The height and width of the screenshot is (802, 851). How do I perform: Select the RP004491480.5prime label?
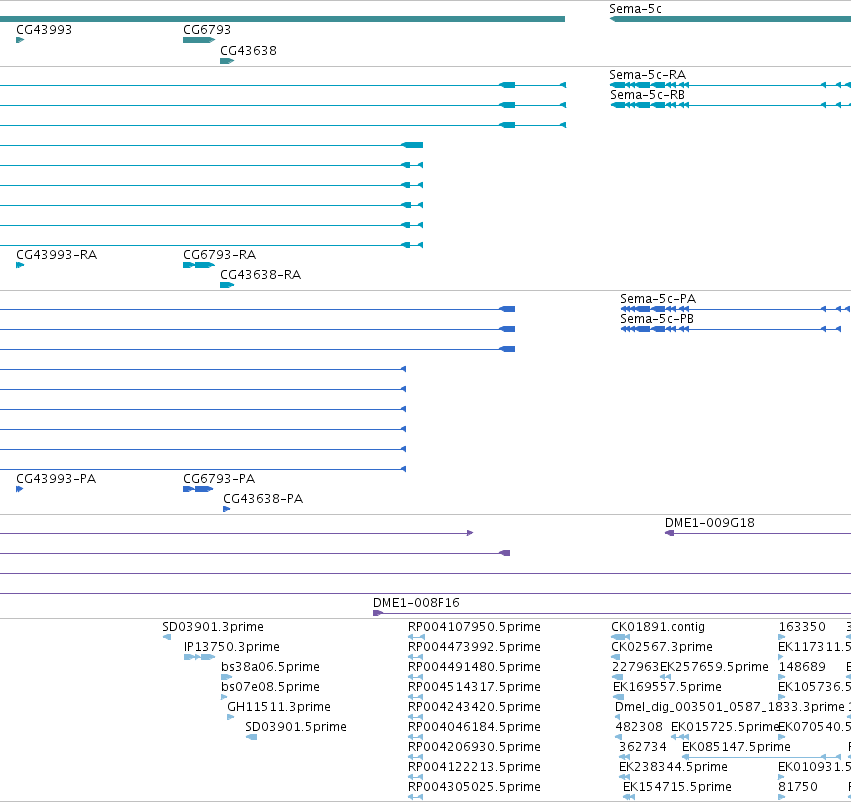pyautogui.click(x=474, y=667)
